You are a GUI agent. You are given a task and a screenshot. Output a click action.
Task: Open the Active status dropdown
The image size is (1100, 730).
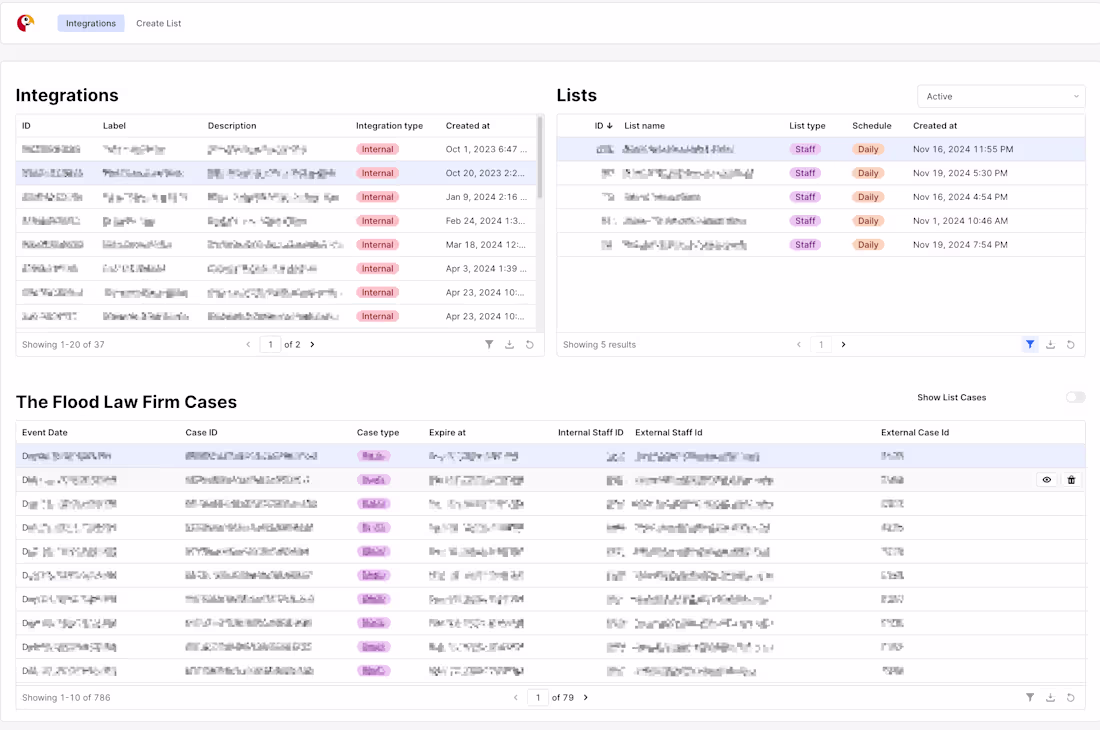[x=1001, y=97]
